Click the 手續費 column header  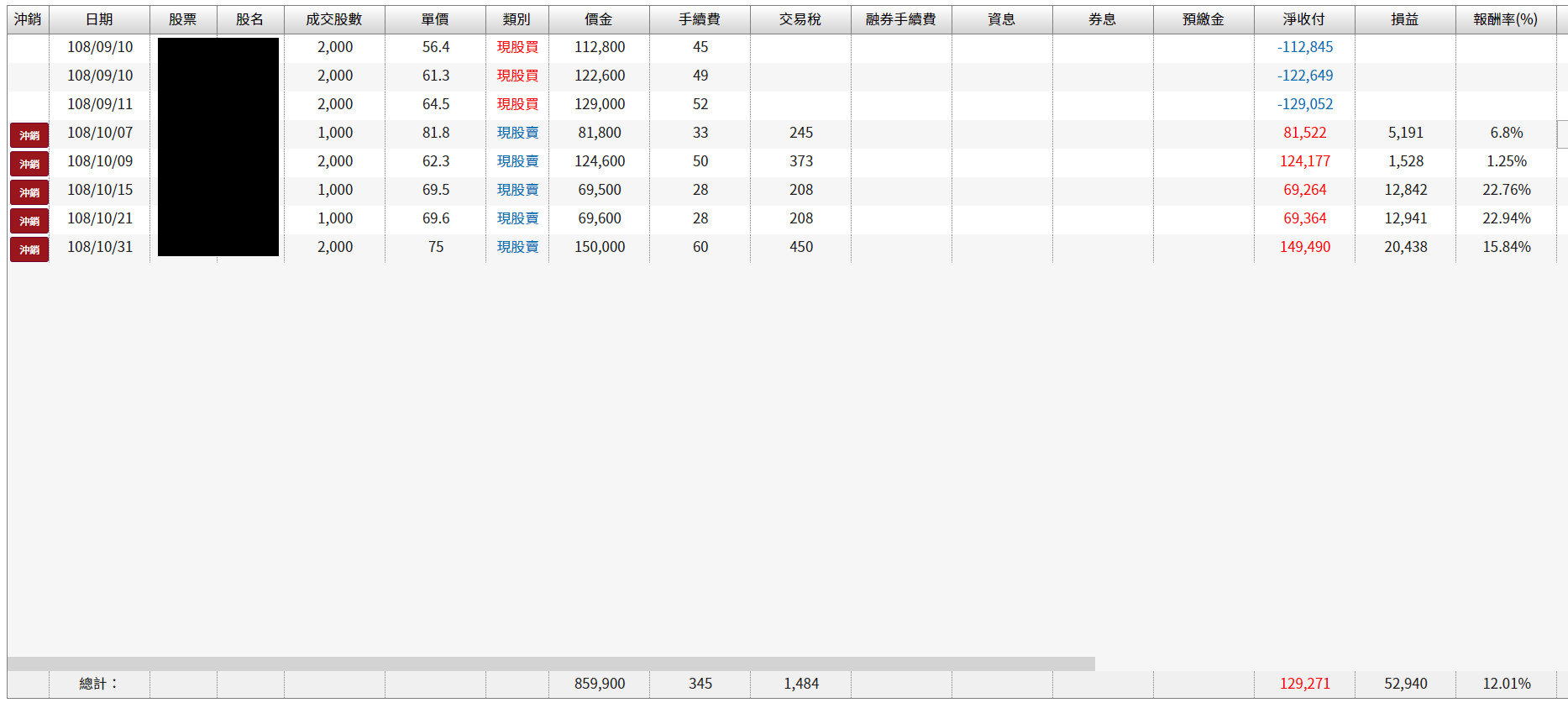point(700,19)
